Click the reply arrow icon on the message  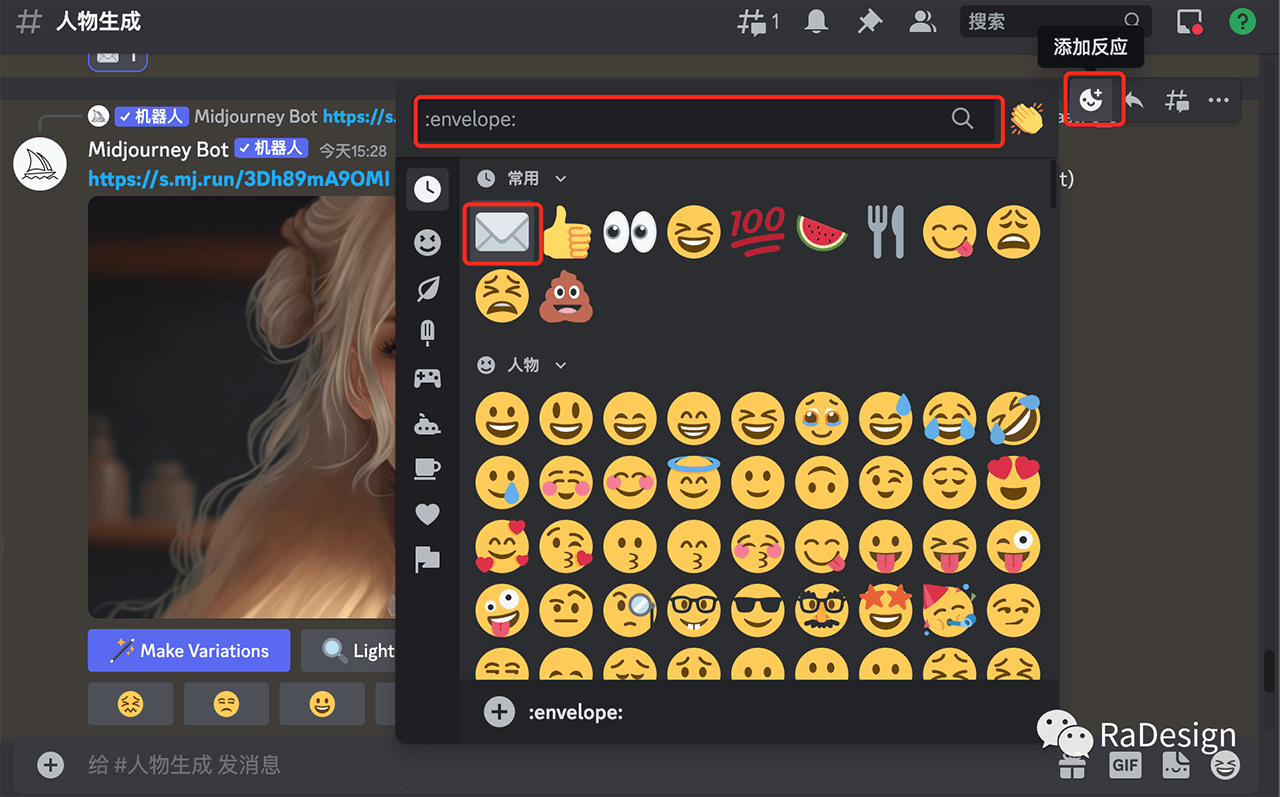coord(1134,100)
